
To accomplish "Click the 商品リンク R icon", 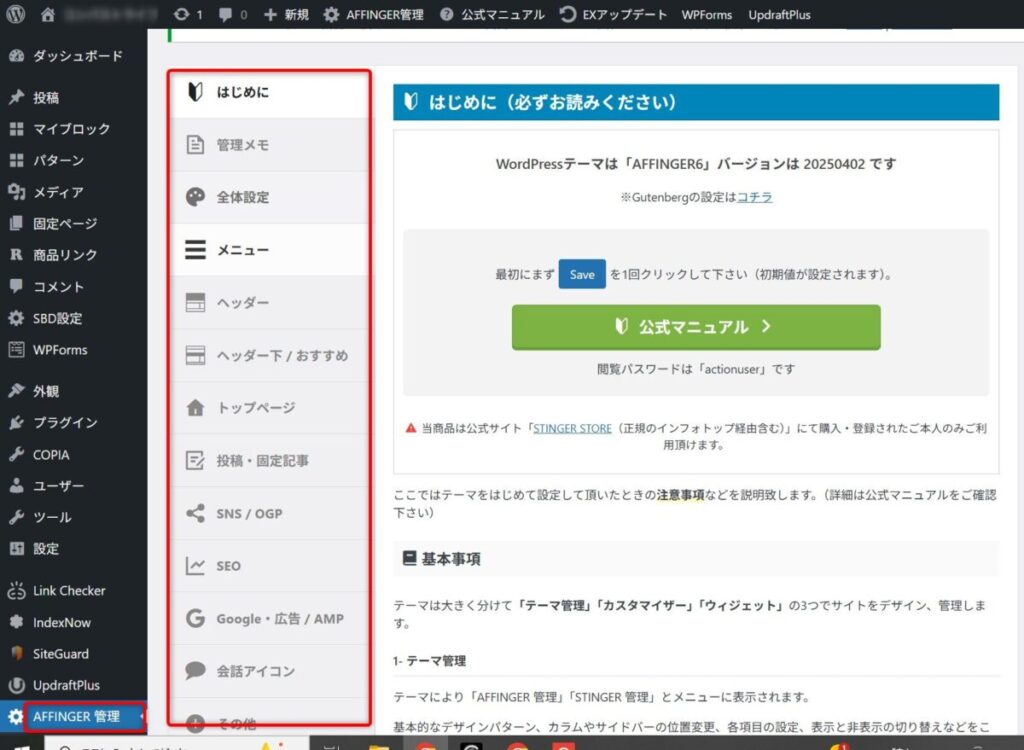I will point(16,255).
